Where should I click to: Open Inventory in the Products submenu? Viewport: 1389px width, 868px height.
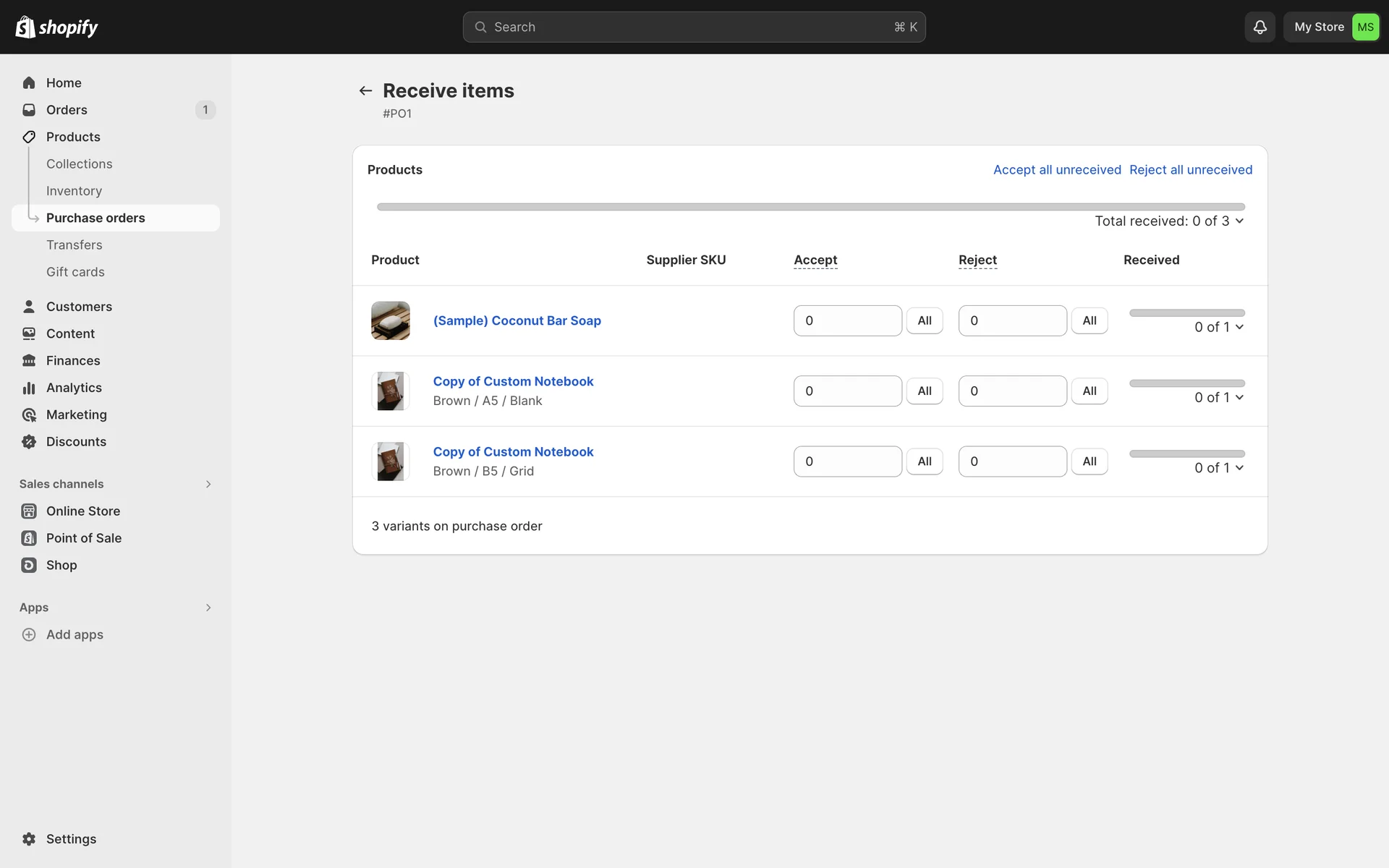point(74,191)
